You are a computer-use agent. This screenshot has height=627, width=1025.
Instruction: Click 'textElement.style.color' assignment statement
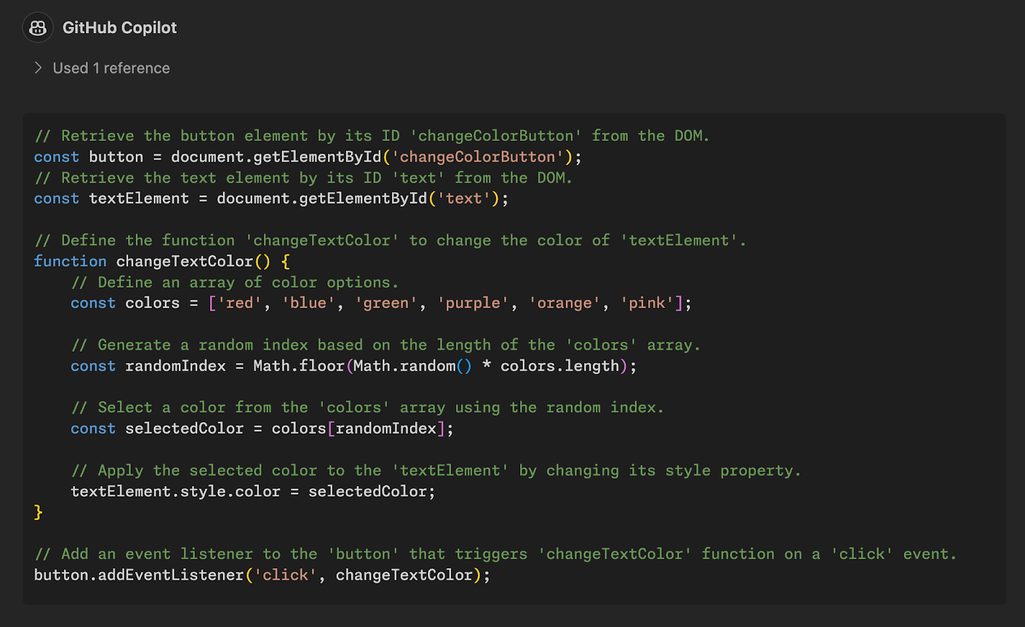[x=175, y=491]
